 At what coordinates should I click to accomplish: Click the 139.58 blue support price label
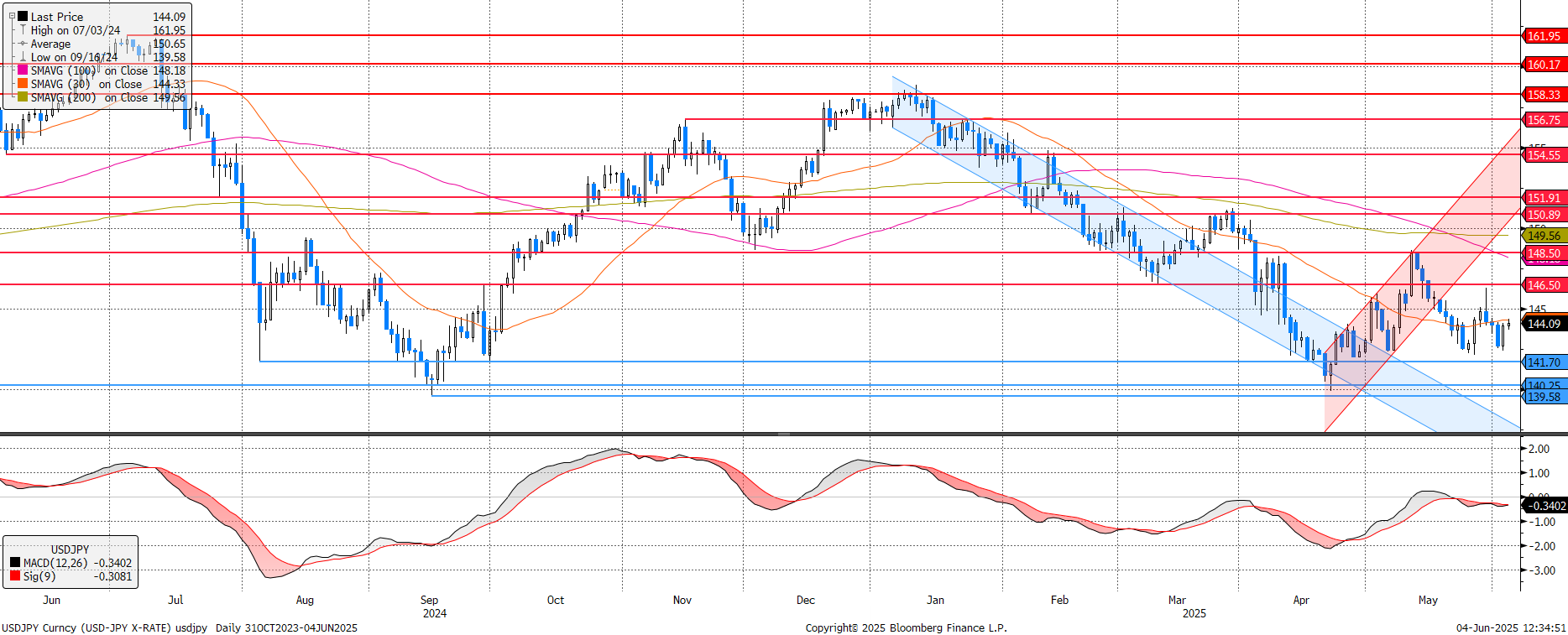(1544, 397)
